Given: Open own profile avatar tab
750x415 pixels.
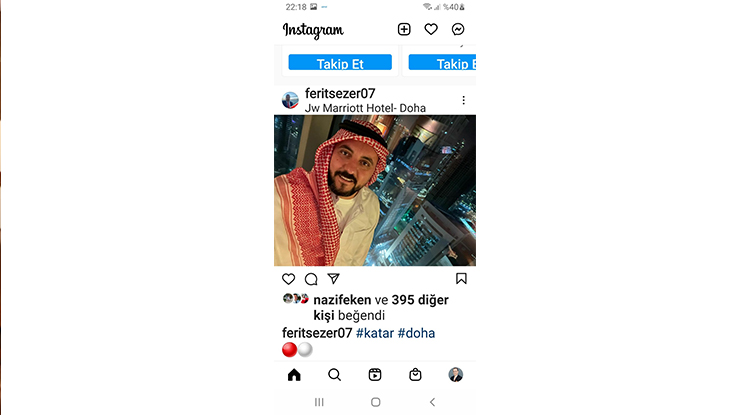Looking at the screenshot, I should (x=455, y=375).
